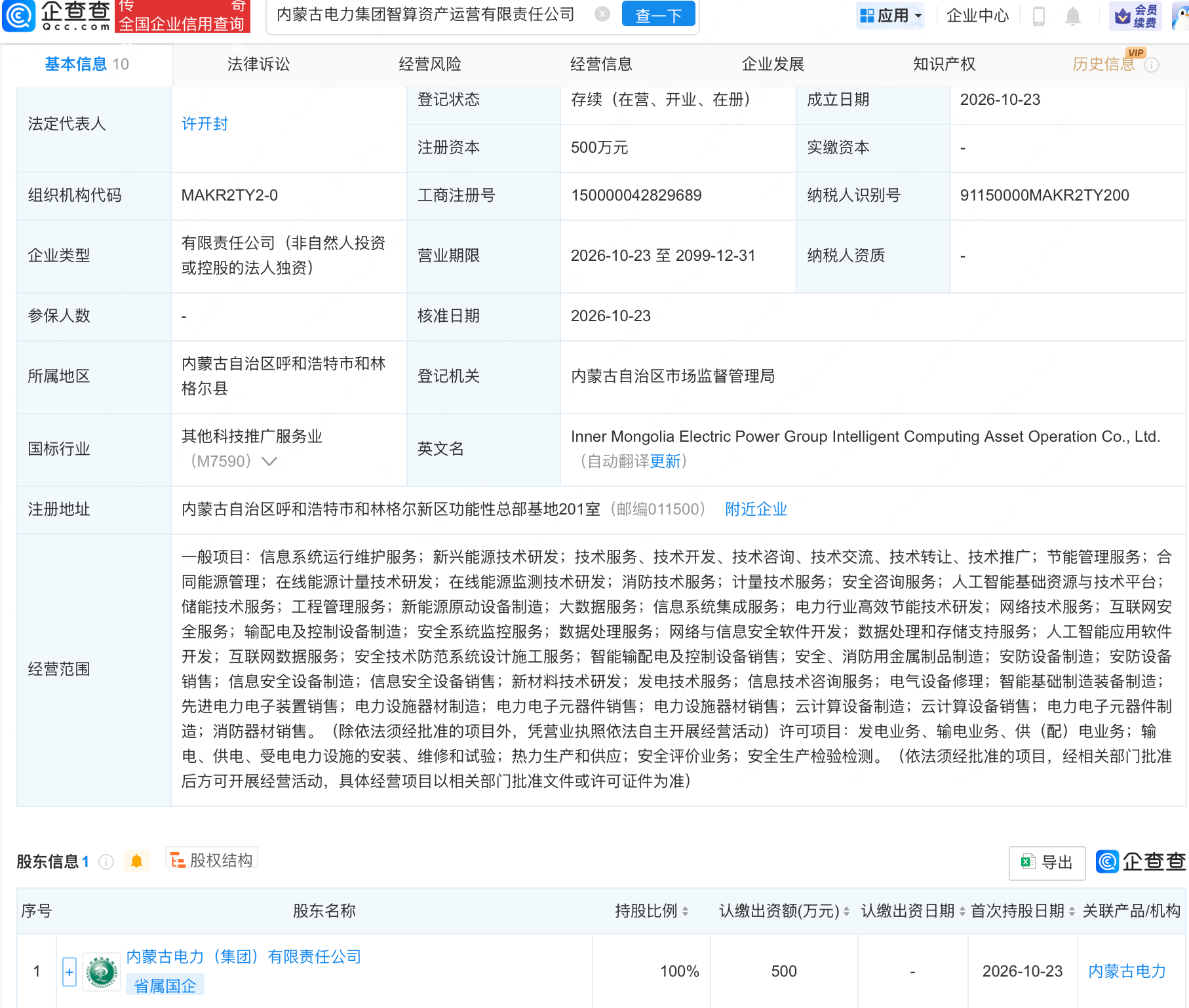Expand the 国标行业 M7590 chevron
1189x1008 pixels.
(269, 461)
